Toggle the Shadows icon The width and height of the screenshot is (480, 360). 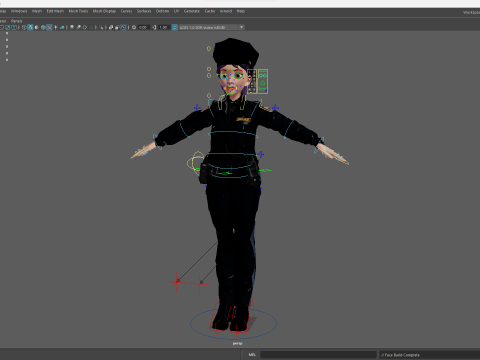click(x=62, y=27)
